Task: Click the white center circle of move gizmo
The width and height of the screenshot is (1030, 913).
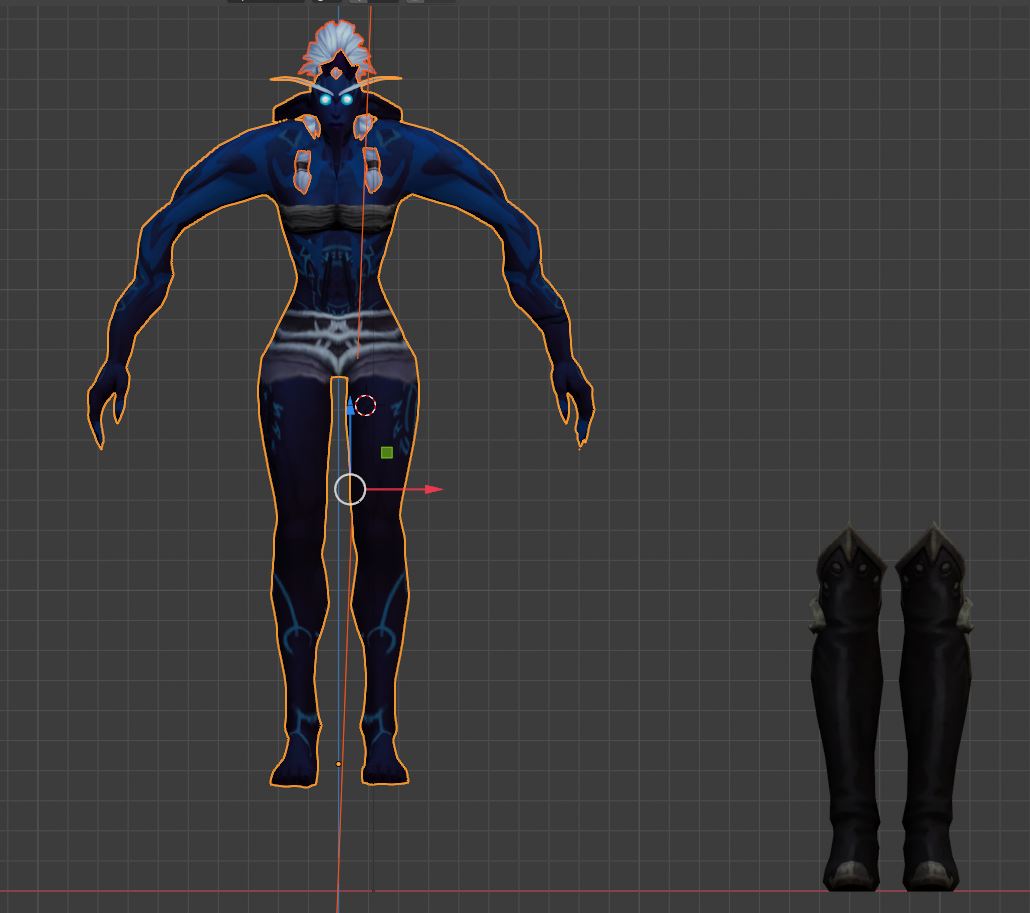Action: click(350, 489)
